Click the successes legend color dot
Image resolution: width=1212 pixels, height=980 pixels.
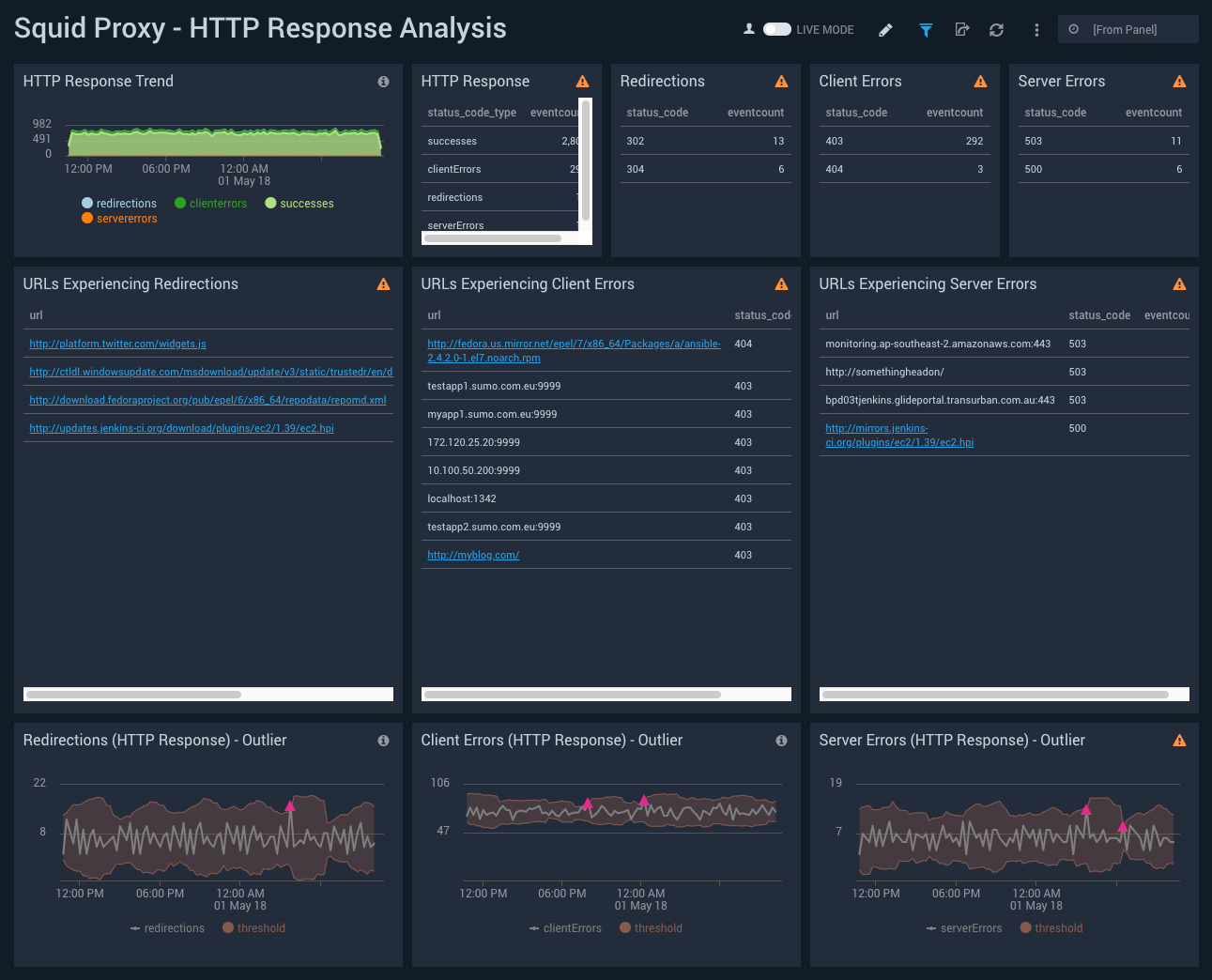(270, 204)
